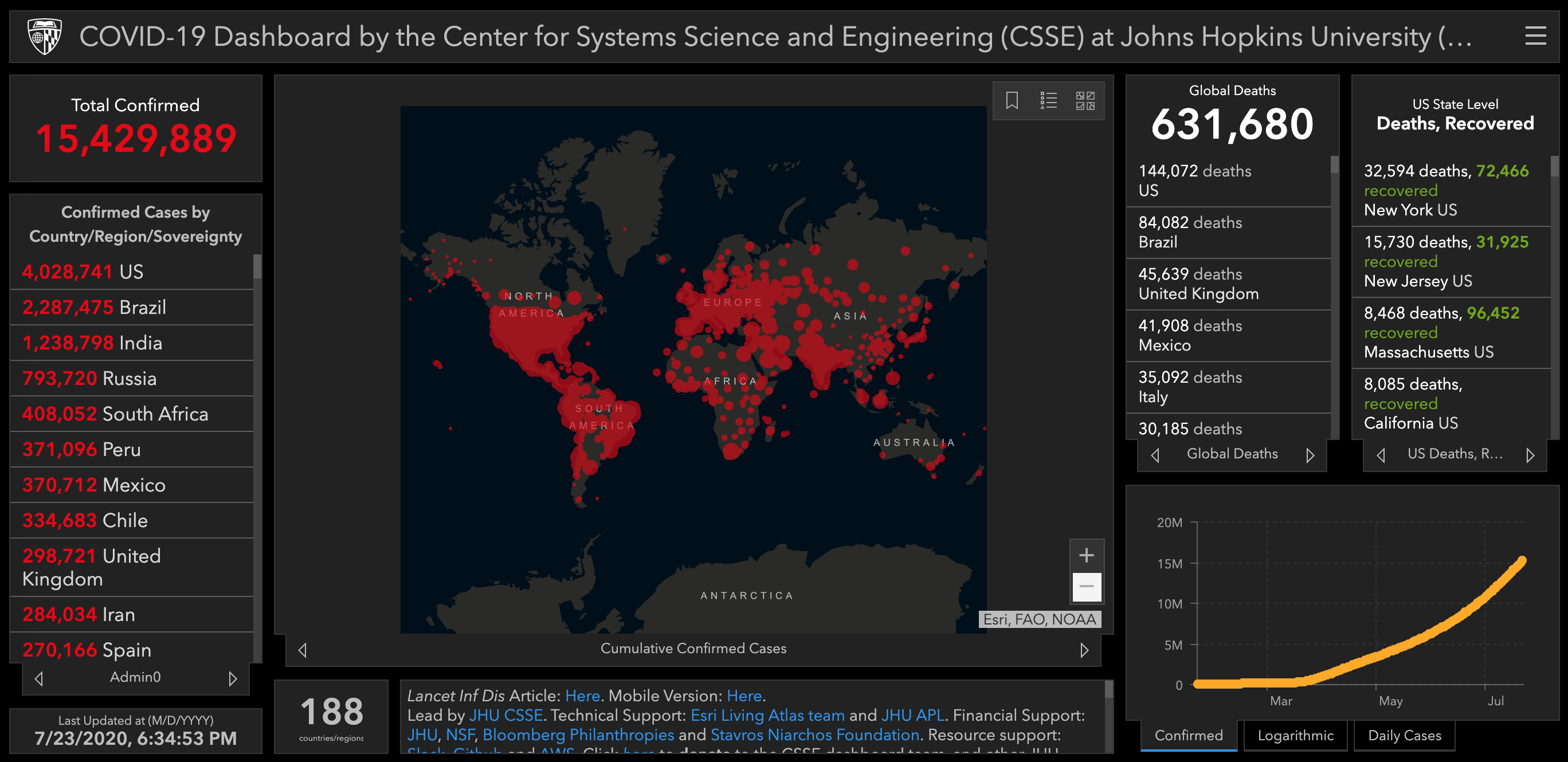Open the JHU APL link
This screenshot has width=1568, height=762.
(x=913, y=715)
